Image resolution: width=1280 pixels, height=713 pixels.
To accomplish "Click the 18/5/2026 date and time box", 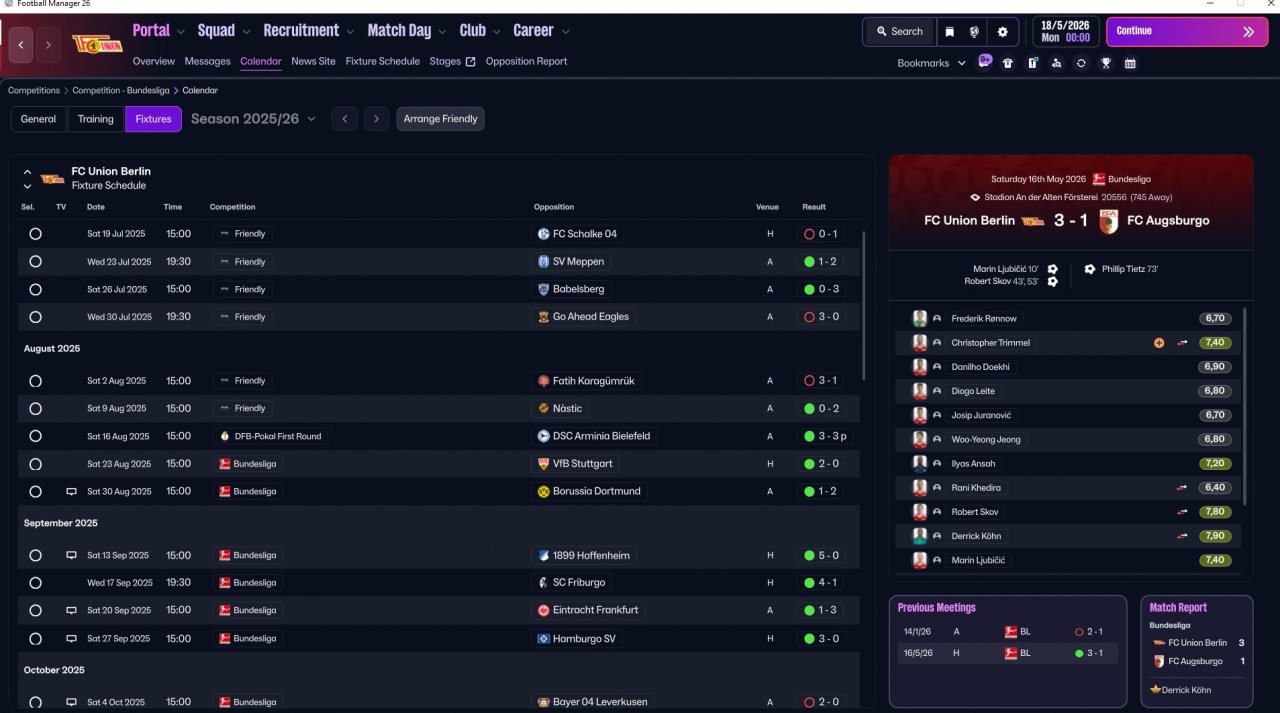I will click(x=1064, y=32).
